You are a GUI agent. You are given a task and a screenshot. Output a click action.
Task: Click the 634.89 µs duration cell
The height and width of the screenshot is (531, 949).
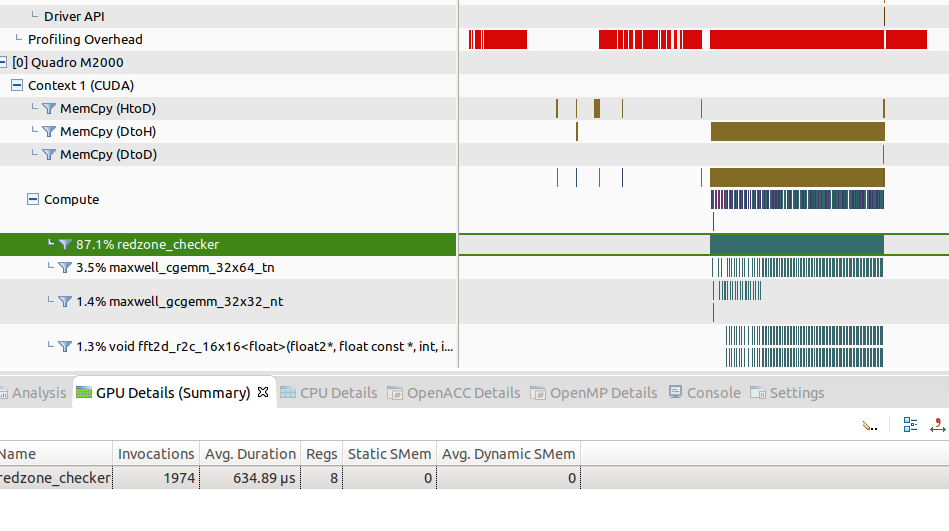tap(250, 478)
